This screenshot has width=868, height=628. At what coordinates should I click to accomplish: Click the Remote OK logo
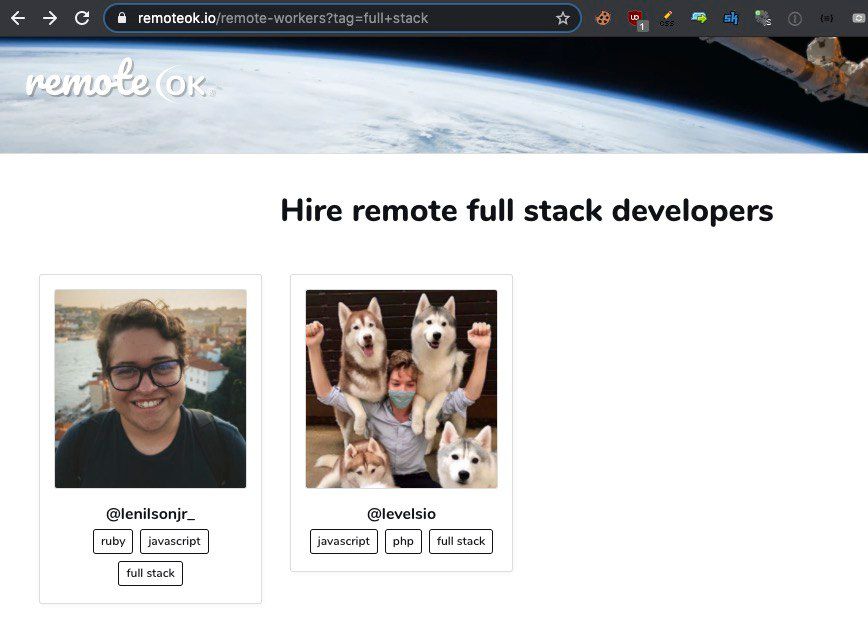pos(119,81)
